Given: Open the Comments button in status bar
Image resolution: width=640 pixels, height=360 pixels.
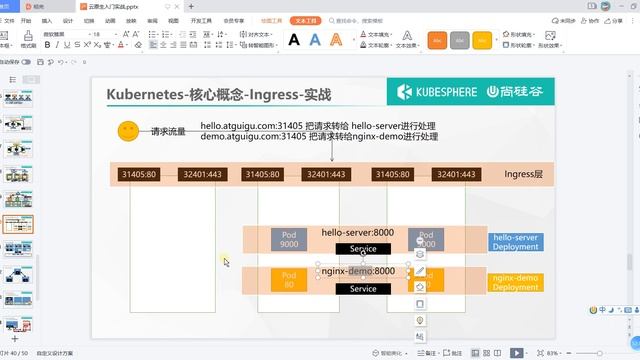Looking at the screenshot, I should [x=453, y=353].
